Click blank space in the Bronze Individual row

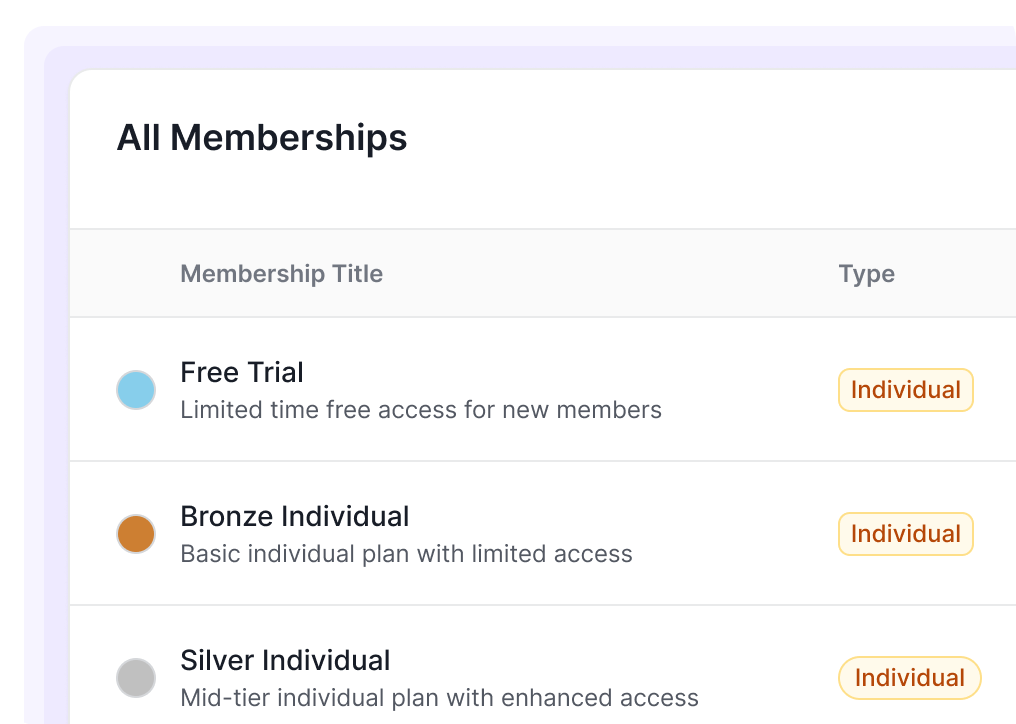pyautogui.click(x=740, y=534)
